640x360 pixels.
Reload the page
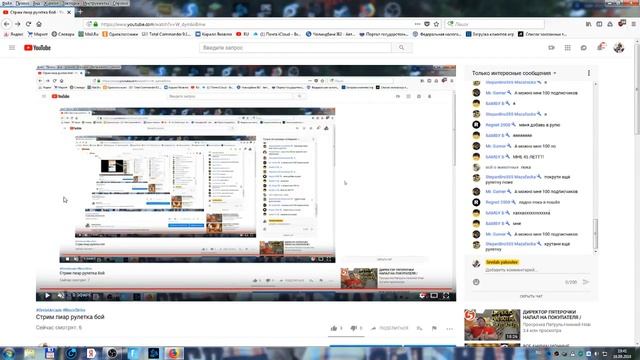click(x=28, y=24)
